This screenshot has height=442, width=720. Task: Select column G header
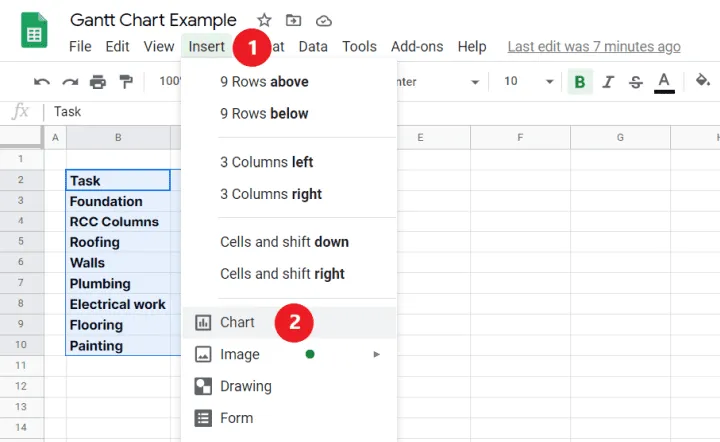[620, 137]
